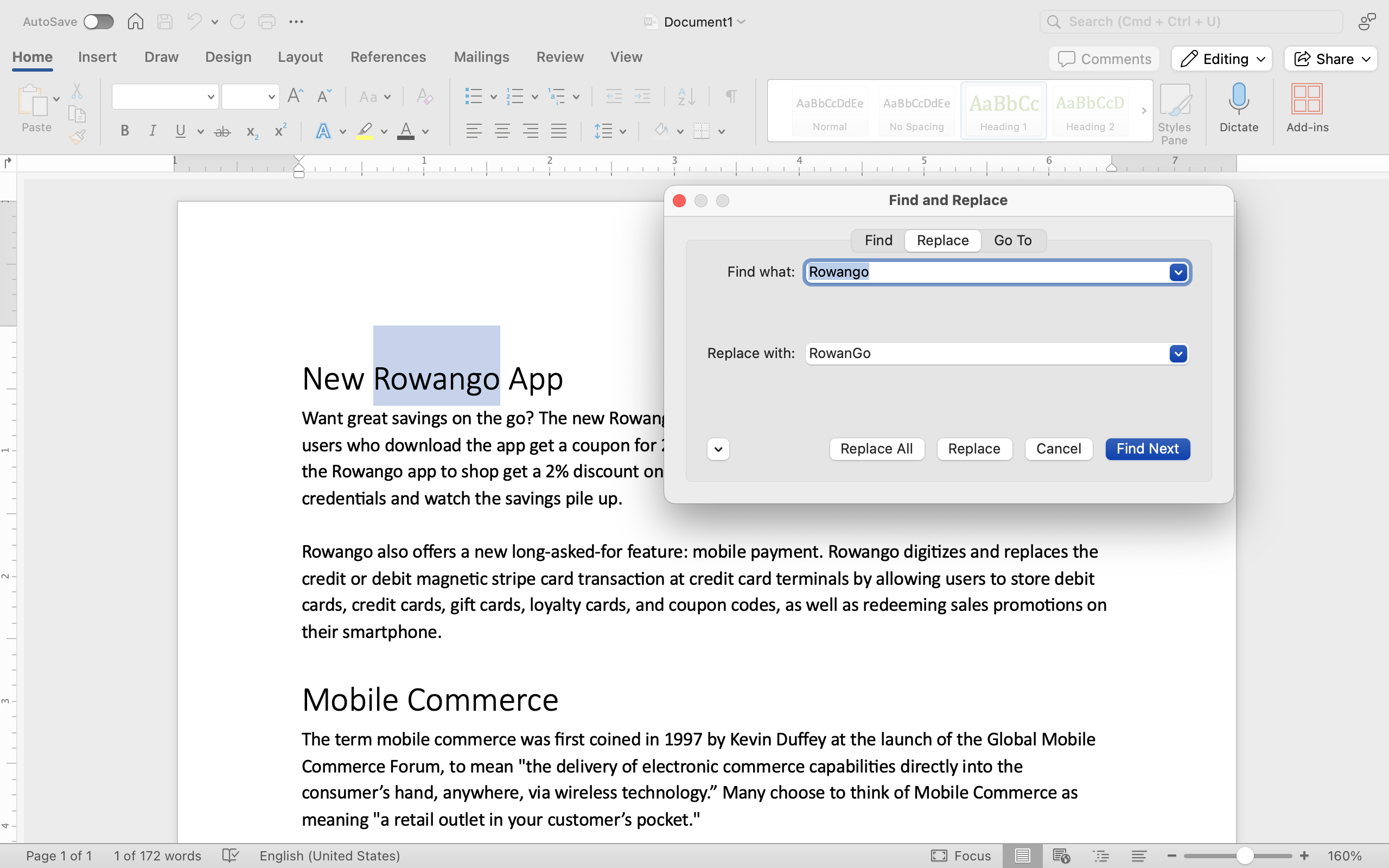Viewport: 1389px width, 868px height.
Task: Switch to the Find tab in dialog
Action: 878,240
